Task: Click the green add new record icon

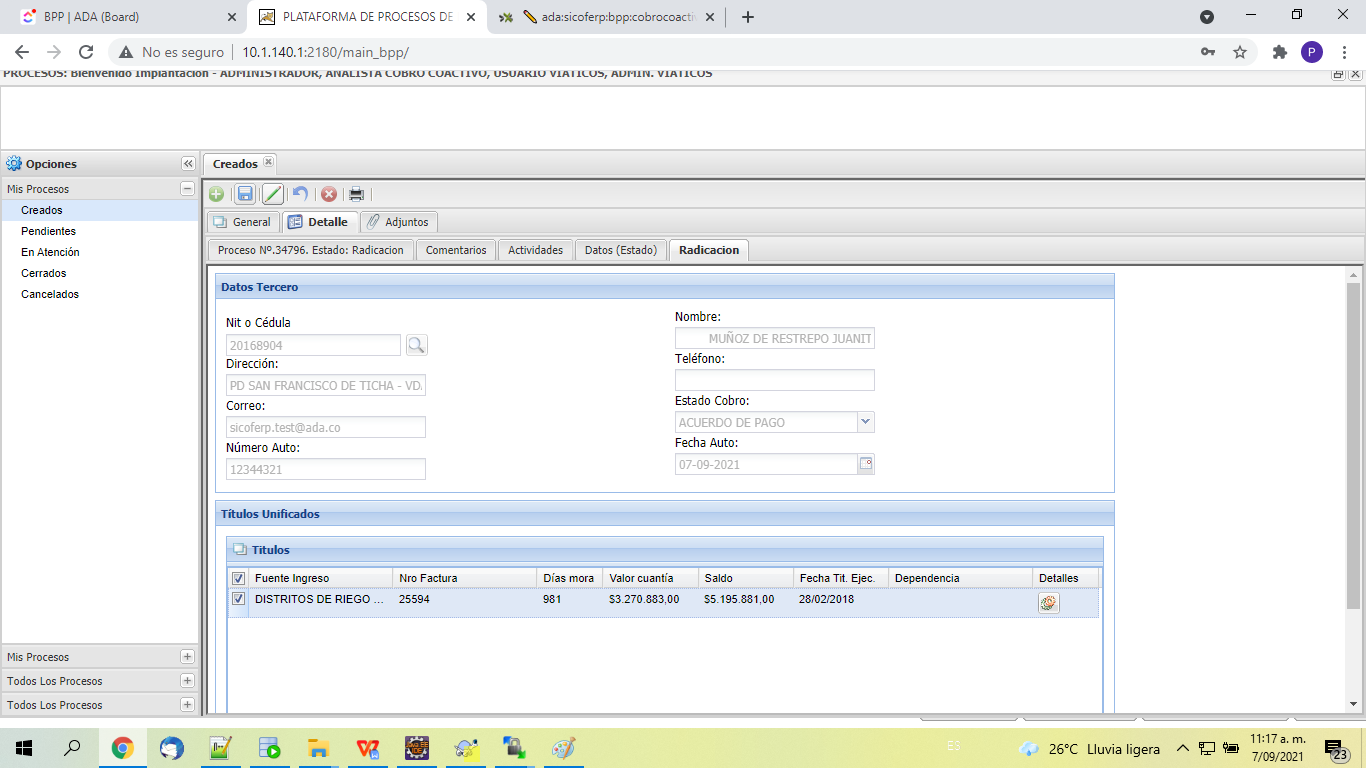Action: coord(216,194)
